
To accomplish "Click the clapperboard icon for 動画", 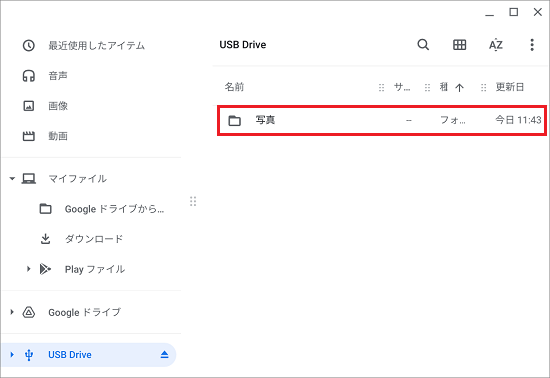I will tap(28, 136).
